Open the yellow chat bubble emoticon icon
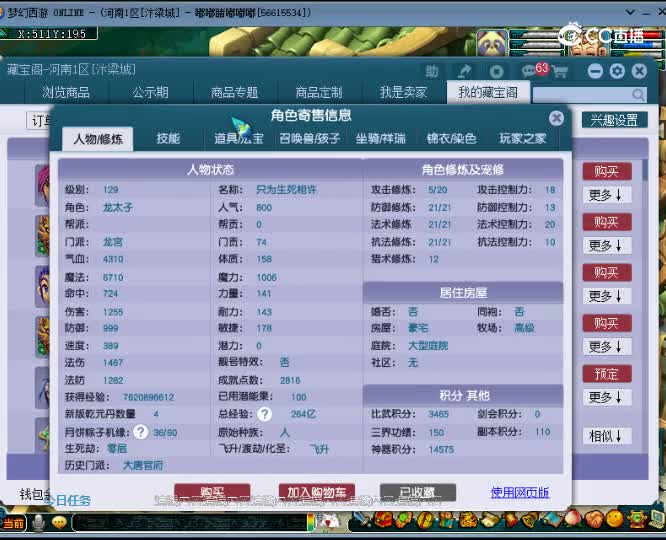The width and height of the screenshot is (666, 540). pos(59,522)
